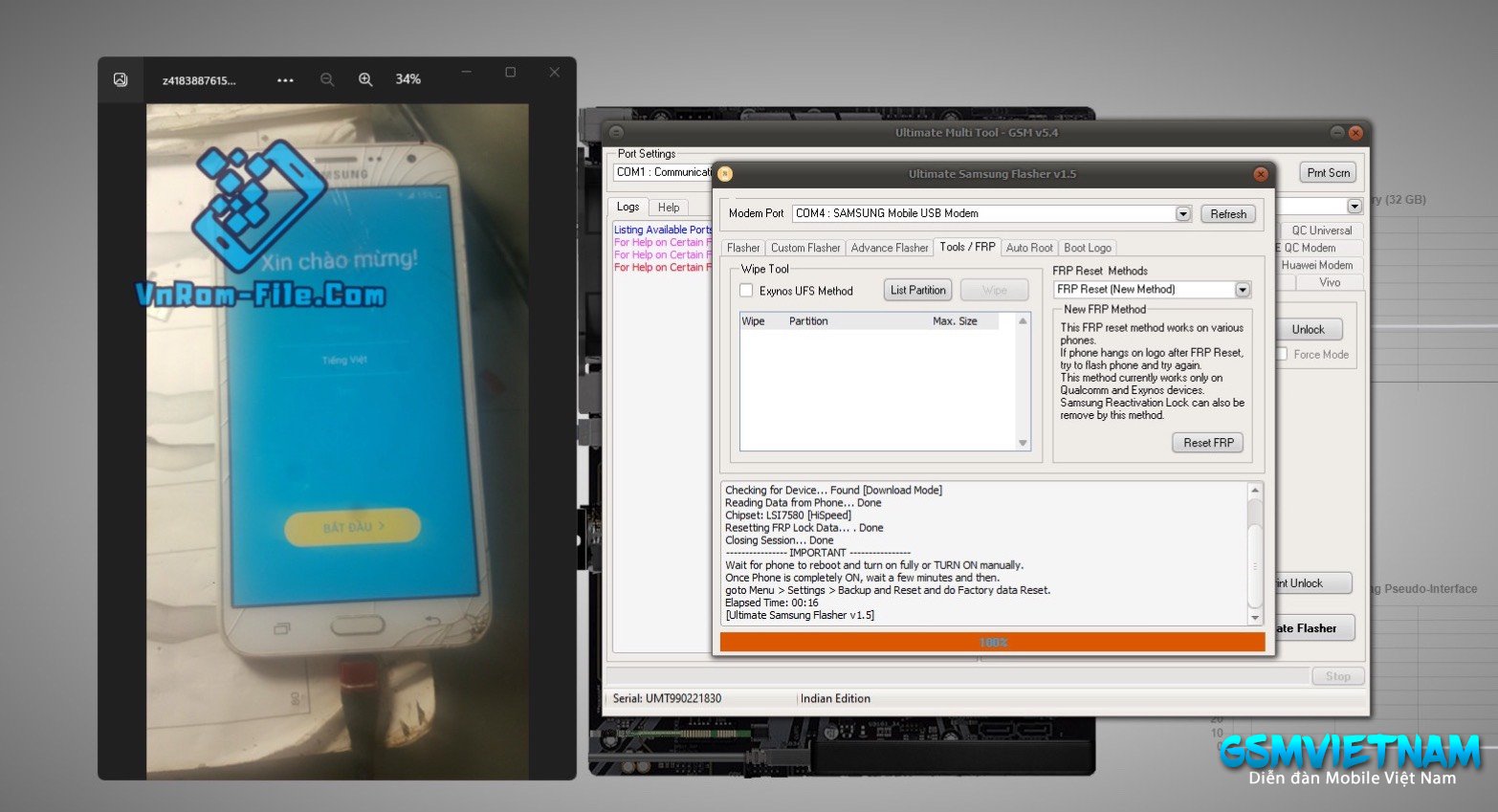Image resolution: width=1498 pixels, height=812 pixels.
Task: Expand the device model dropdown in UMT window
Action: (x=1355, y=207)
